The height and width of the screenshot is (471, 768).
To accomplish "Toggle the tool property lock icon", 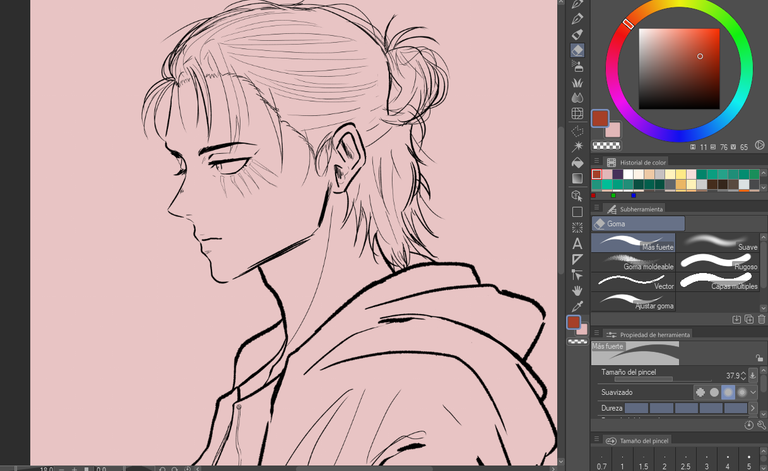I will (759, 358).
